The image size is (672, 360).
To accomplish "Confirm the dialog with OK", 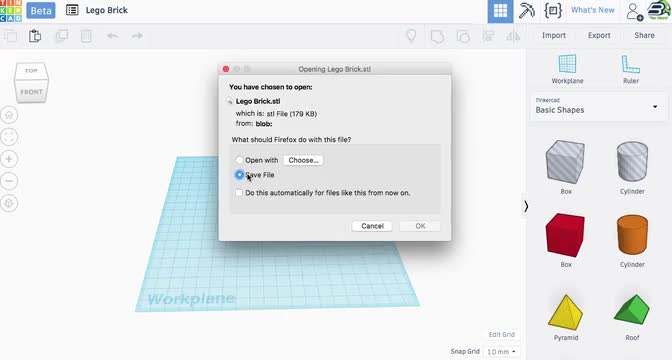I will point(420,226).
